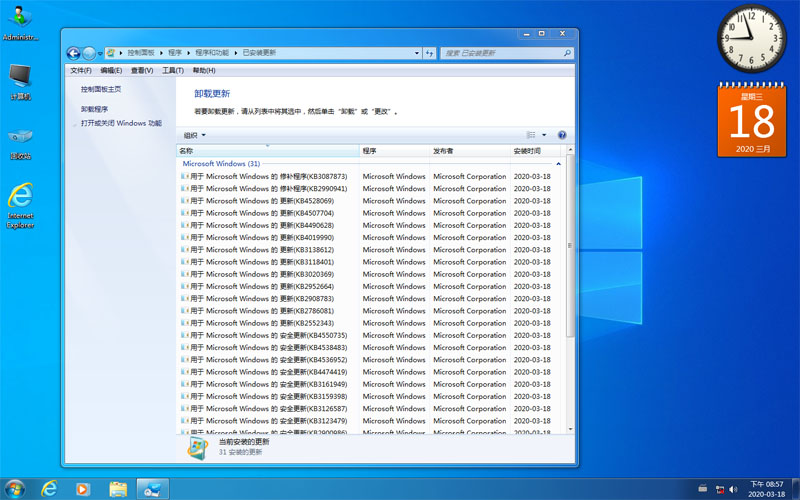Sort by the 发布者 column header

(470, 151)
